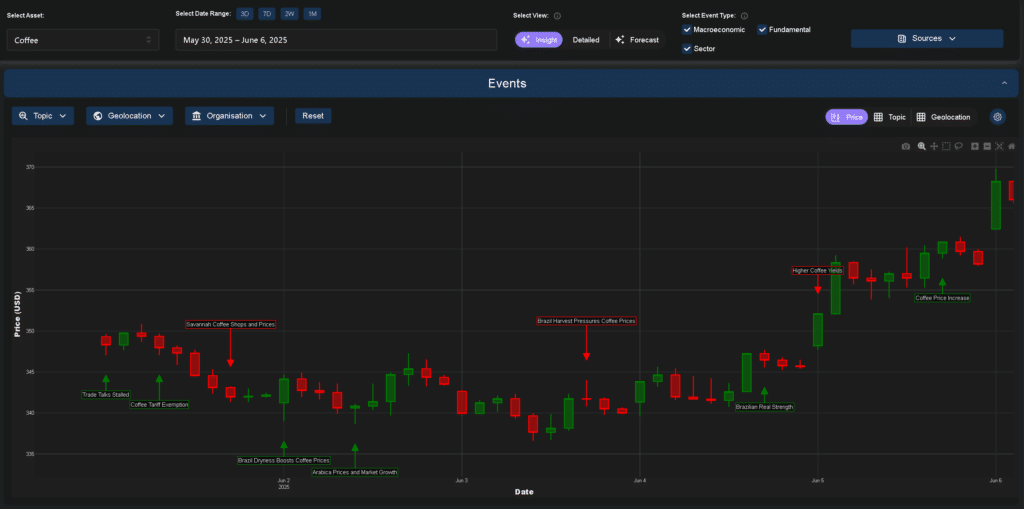Click the Brazilian Real Strength event label
This screenshot has height=509, width=1024.
764,407
